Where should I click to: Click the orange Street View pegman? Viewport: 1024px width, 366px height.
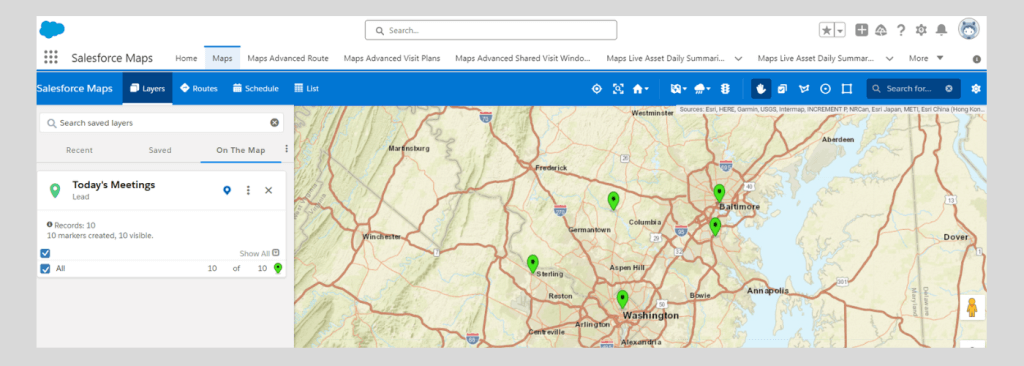coord(972,307)
